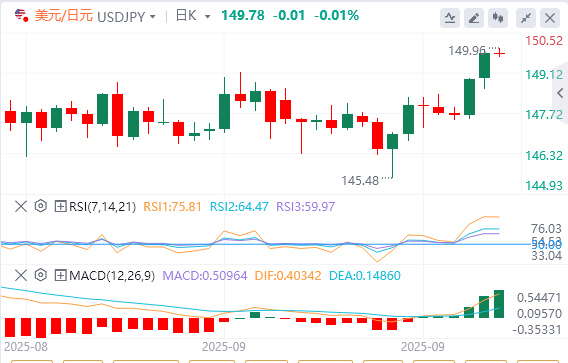Expand the right side panel chevron
Screen dimensions: 568x363
click(x=560, y=93)
